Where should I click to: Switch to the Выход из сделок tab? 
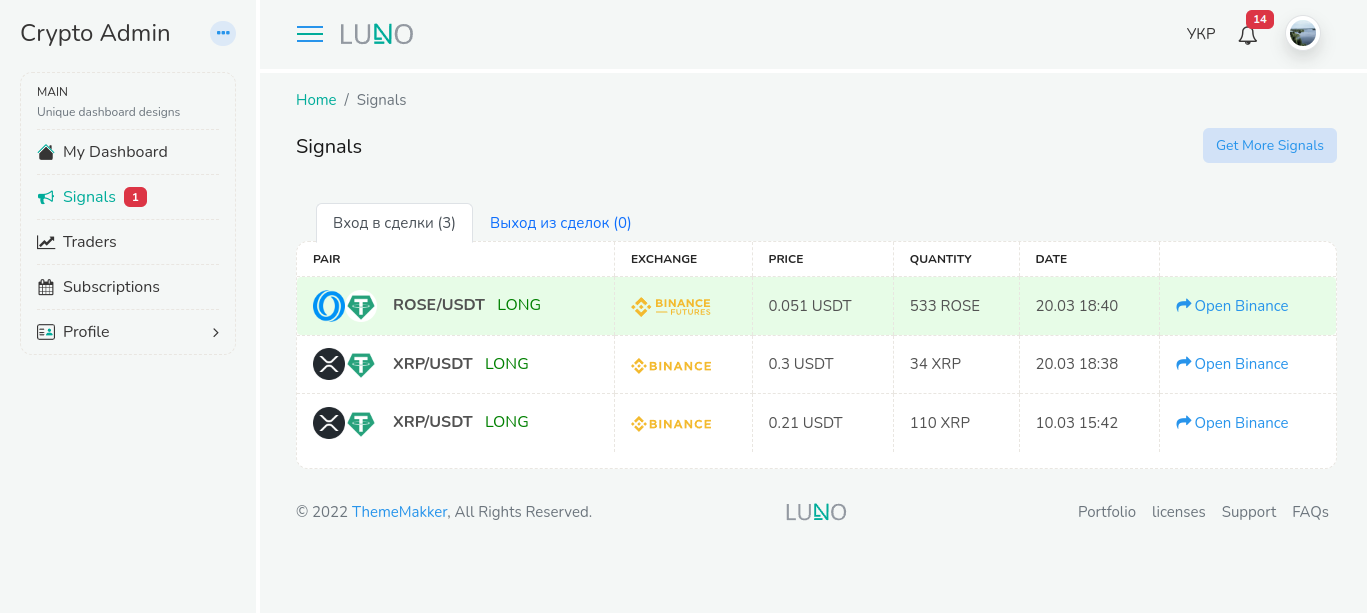(560, 223)
